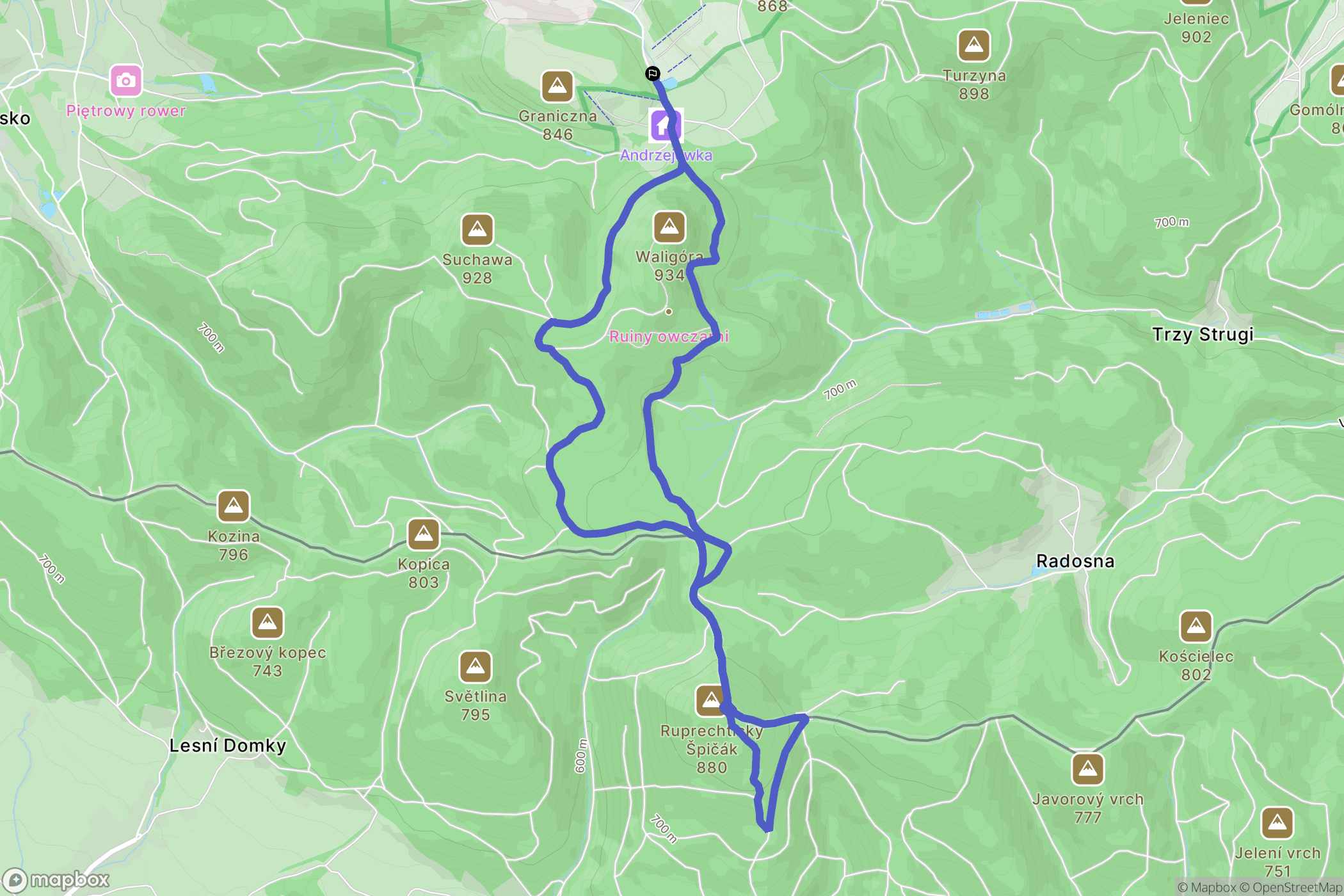Open the Andrzejówka hut marker

point(666,125)
